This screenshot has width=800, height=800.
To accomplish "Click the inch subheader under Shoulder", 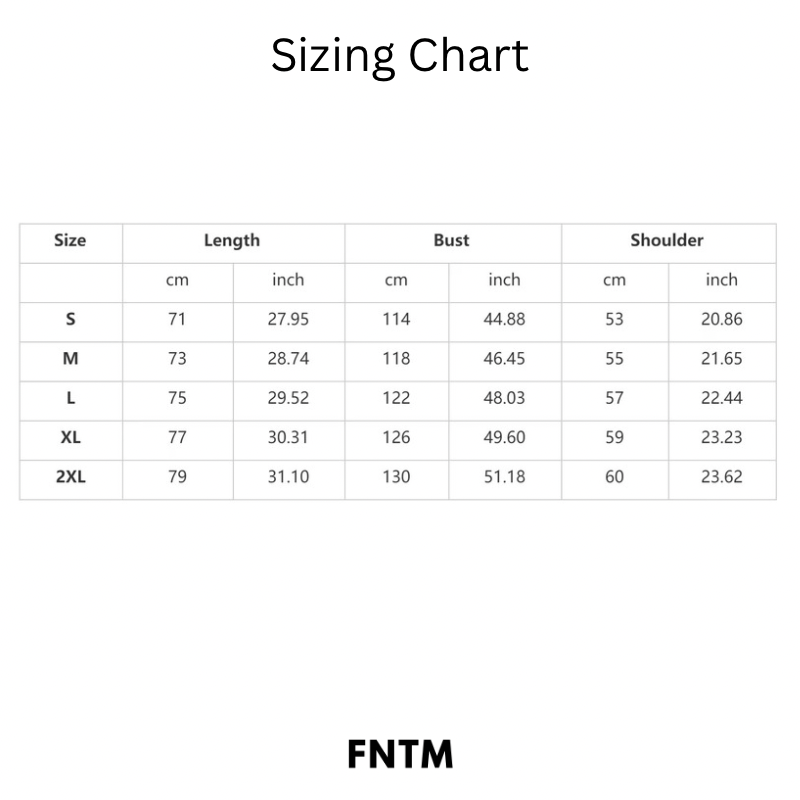I will 721,280.
